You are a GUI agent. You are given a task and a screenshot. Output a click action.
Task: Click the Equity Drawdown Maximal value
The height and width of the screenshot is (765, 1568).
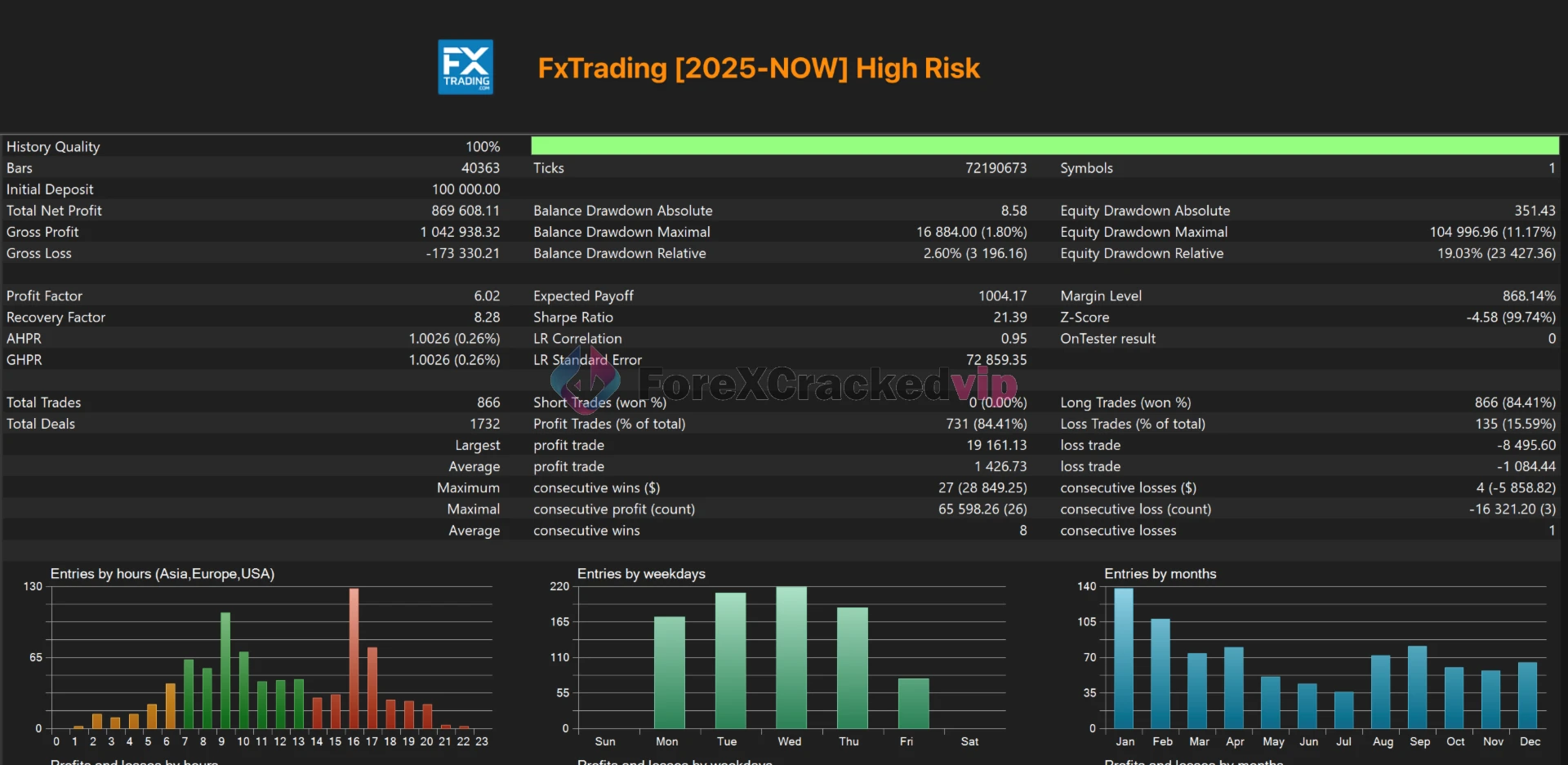(1491, 232)
